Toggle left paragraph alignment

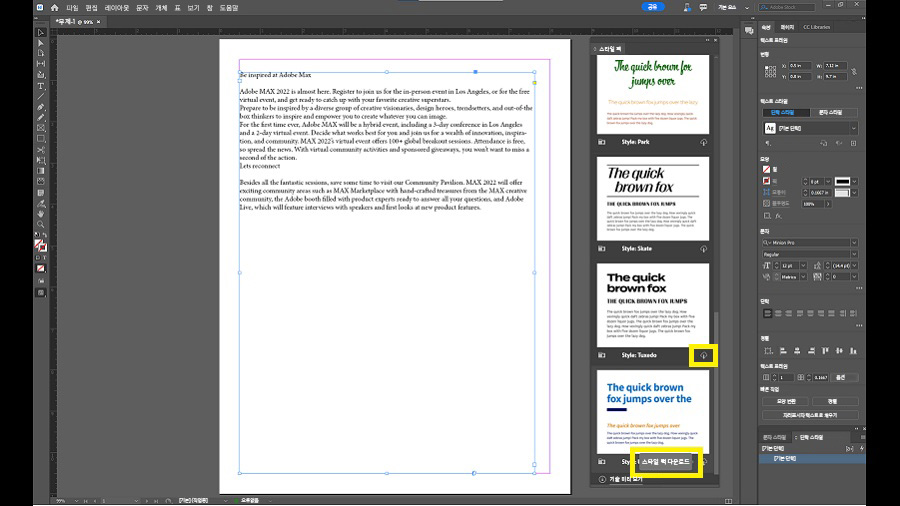tap(767, 313)
